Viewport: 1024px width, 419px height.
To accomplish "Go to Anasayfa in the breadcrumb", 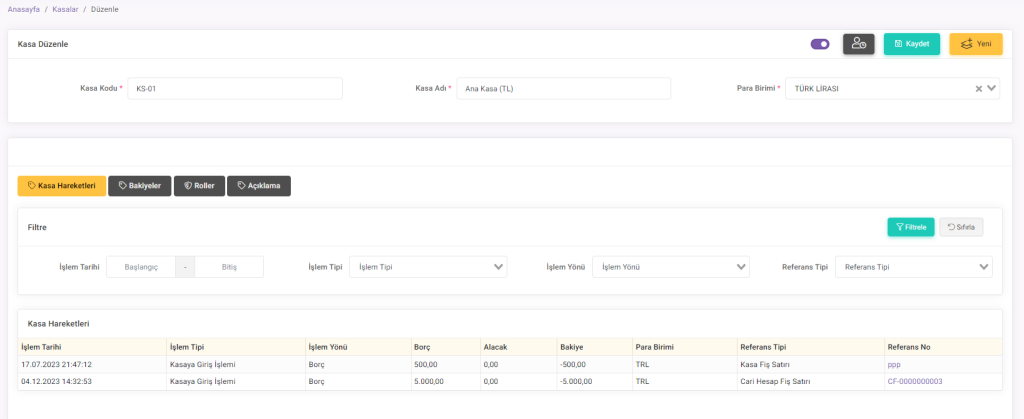I will pyautogui.click(x=25, y=9).
